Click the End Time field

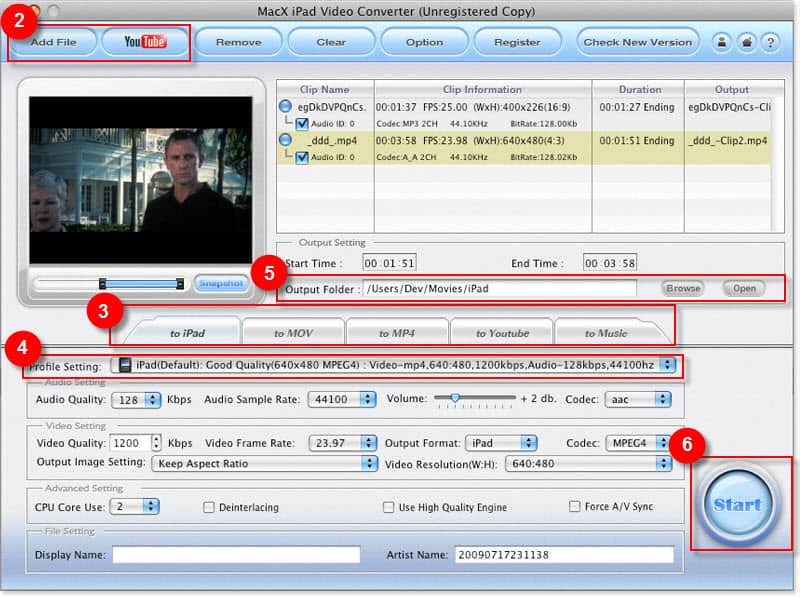click(x=610, y=263)
